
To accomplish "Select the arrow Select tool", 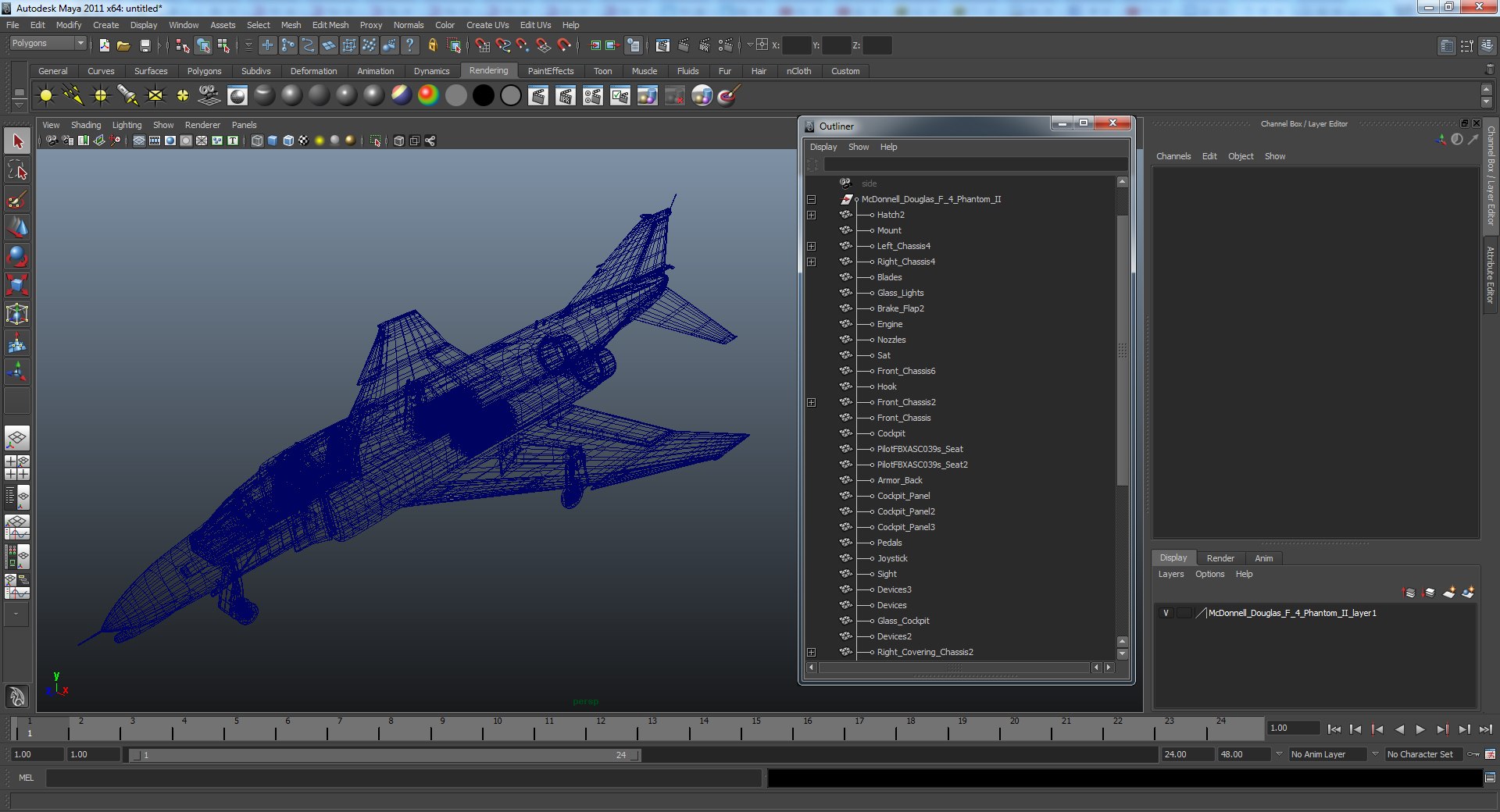I will coord(17,141).
